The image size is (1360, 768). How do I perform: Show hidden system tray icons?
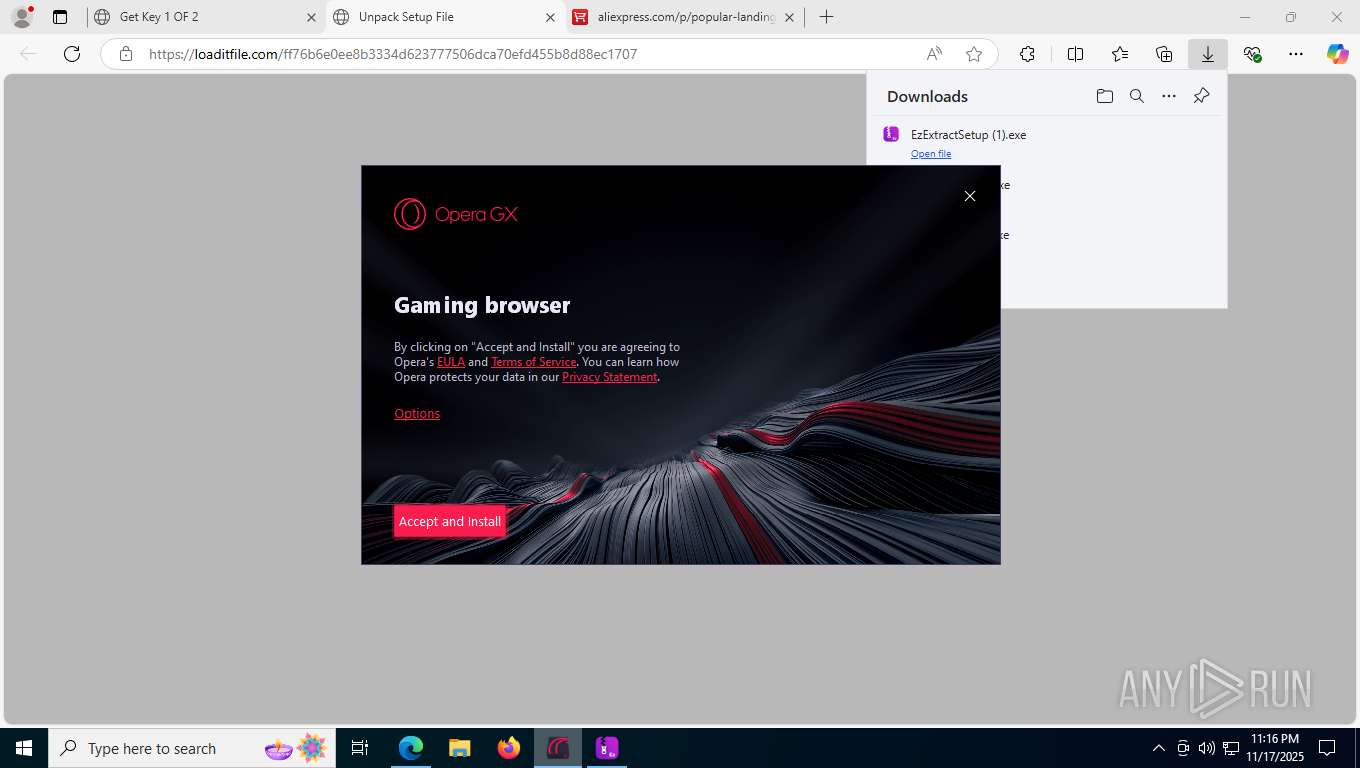pyautogui.click(x=1159, y=748)
